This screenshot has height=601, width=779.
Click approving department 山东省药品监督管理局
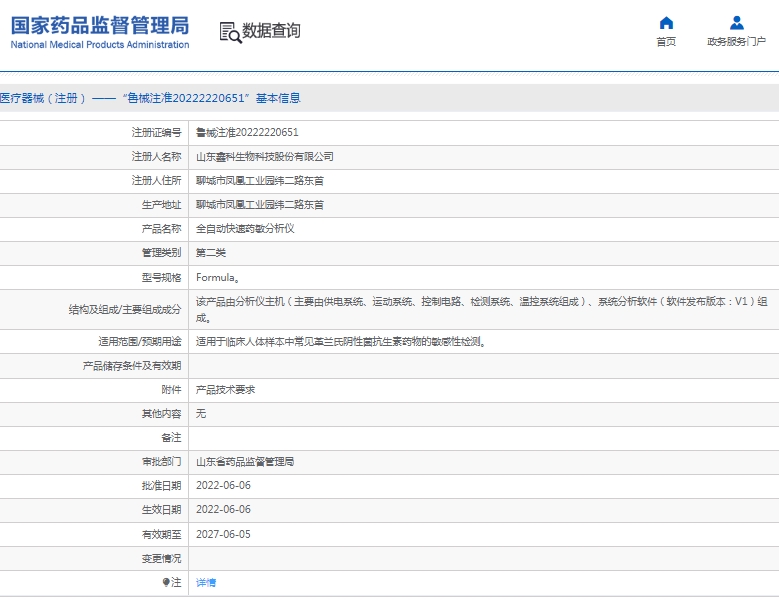[245, 462]
